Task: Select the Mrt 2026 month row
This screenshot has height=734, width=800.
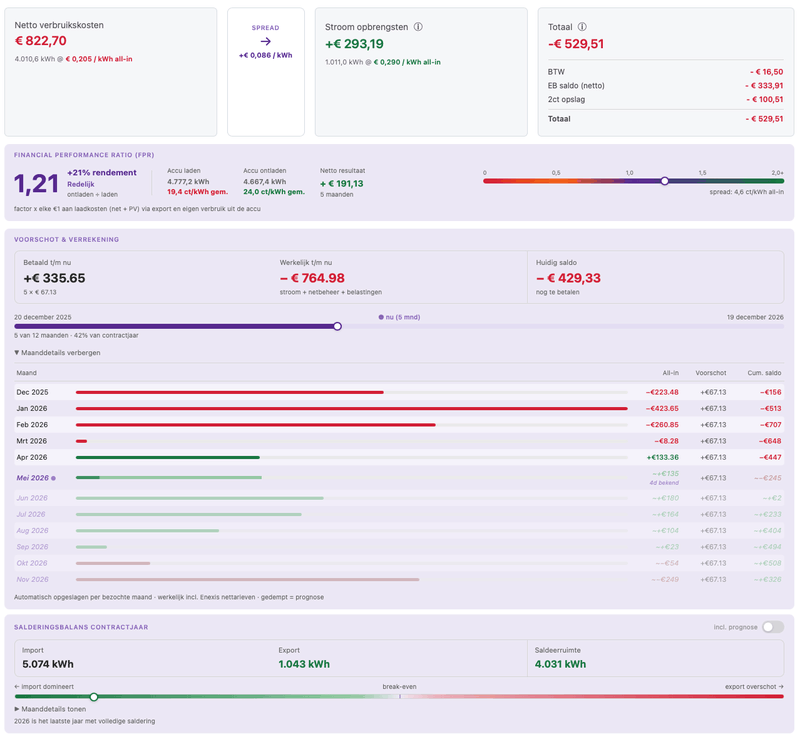Action: pos(399,441)
